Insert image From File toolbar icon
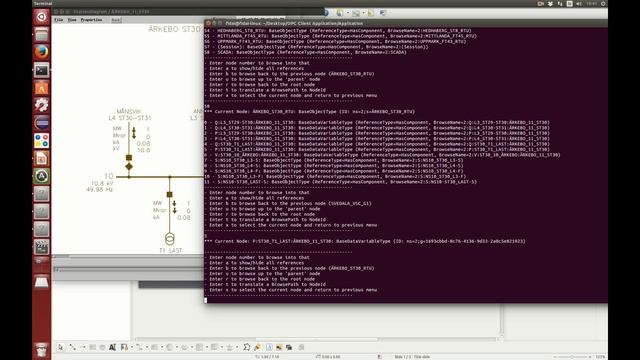640x360 pixels. [279, 347]
